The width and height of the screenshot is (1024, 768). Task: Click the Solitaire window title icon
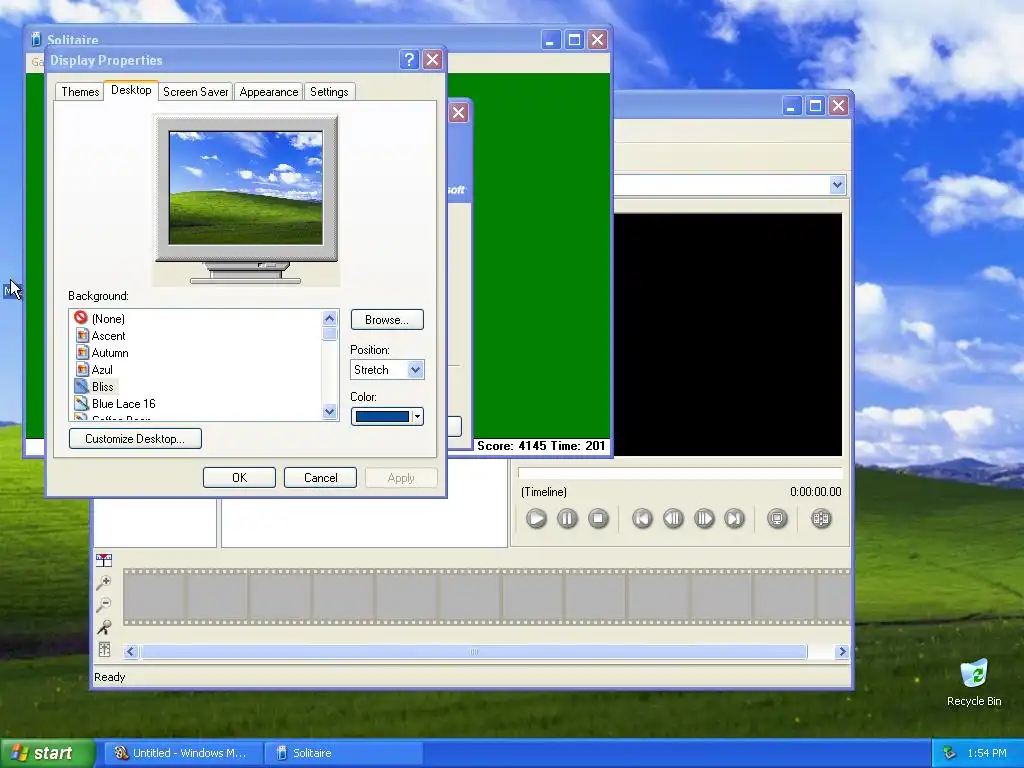point(37,40)
